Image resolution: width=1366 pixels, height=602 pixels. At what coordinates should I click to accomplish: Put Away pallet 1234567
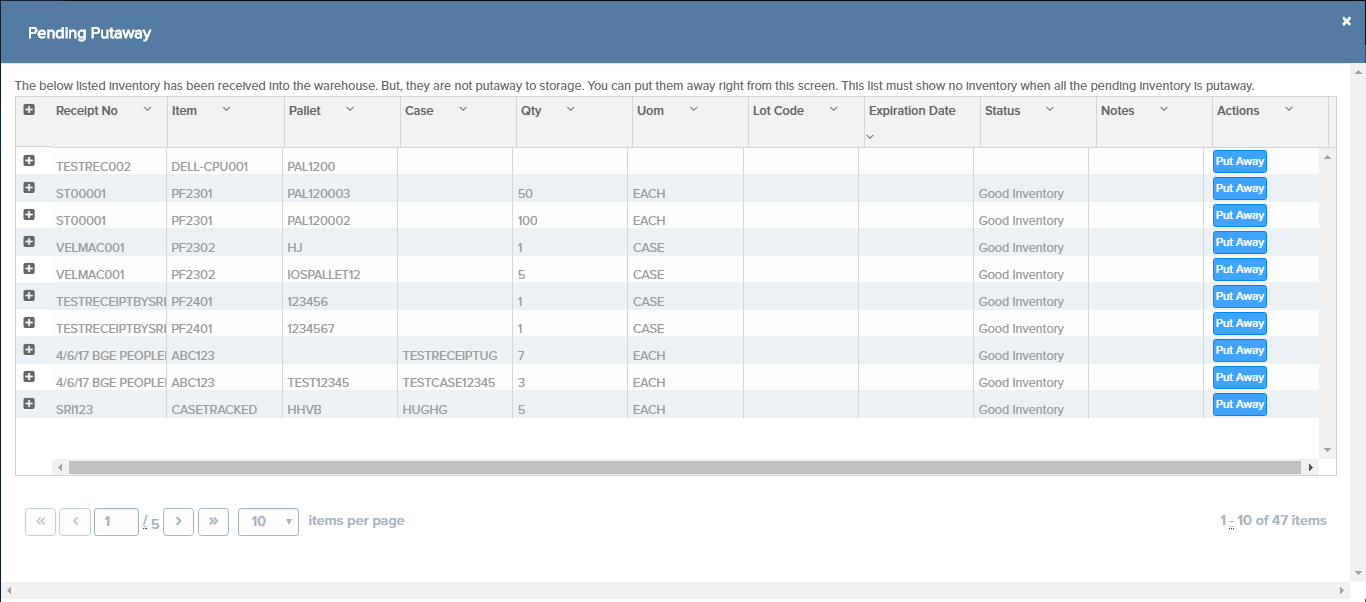click(1240, 323)
